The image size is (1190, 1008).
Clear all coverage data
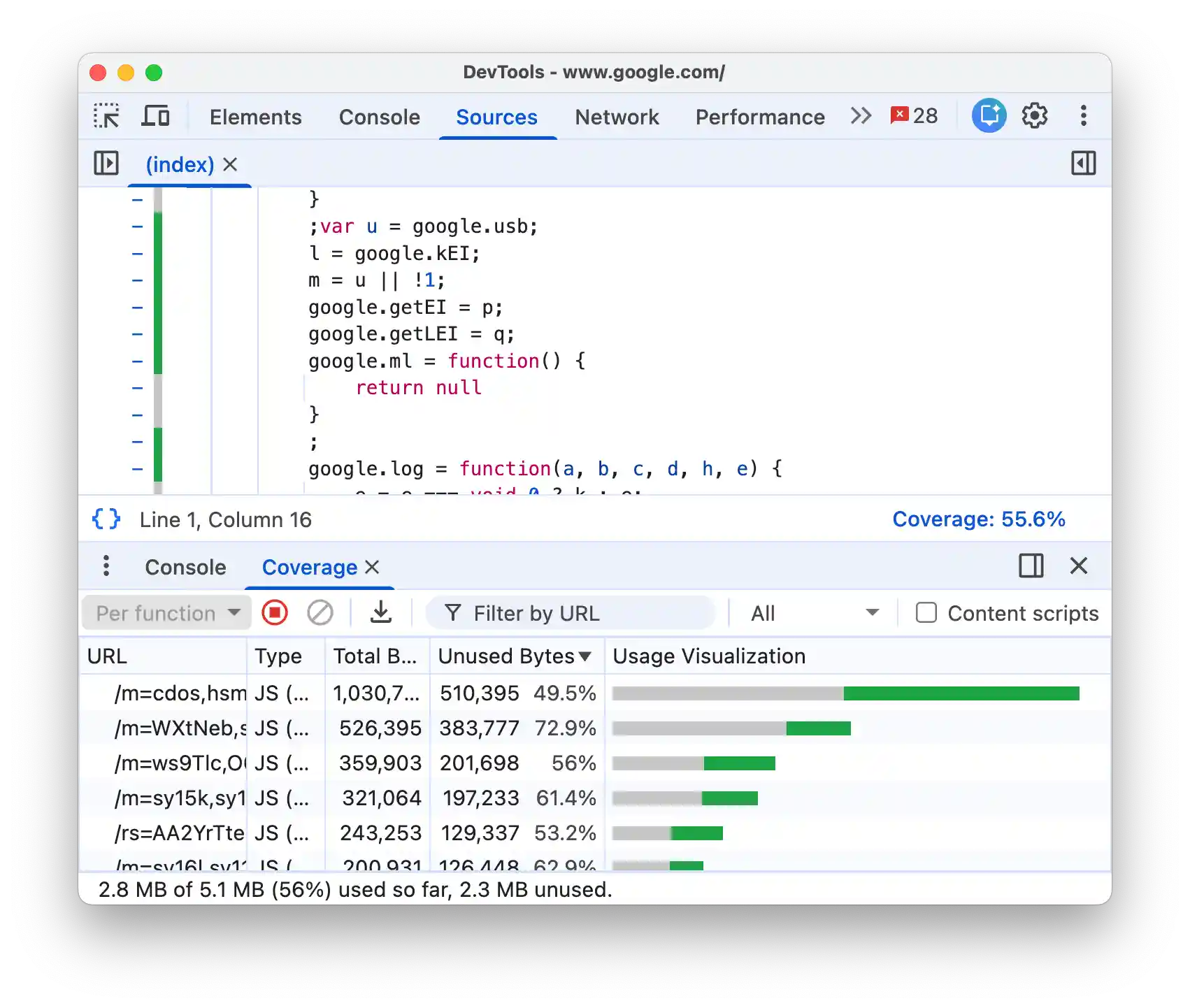tap(321, 612)
